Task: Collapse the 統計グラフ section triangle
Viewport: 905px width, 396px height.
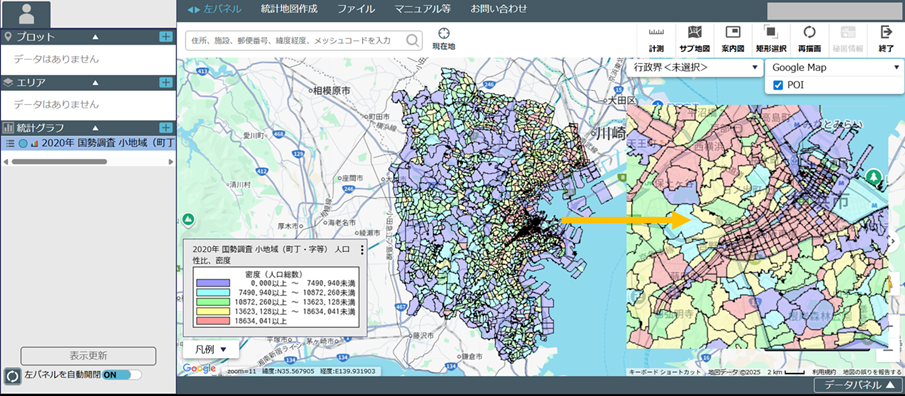Action: pyautogui.click(x=96, y=128)
